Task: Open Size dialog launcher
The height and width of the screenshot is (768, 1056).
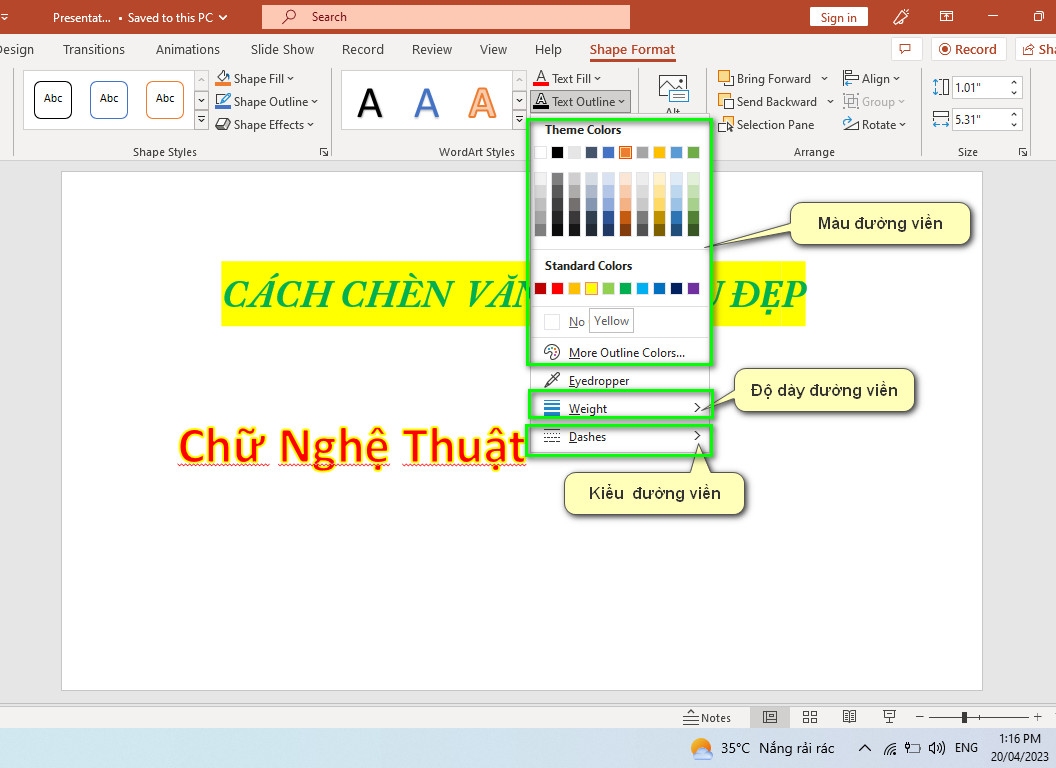Action: 1023,152
